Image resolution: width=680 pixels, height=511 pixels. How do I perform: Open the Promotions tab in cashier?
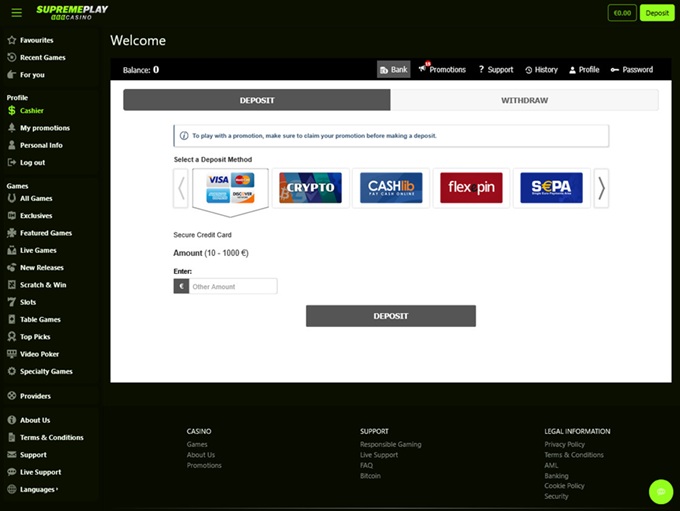[442, 70]
